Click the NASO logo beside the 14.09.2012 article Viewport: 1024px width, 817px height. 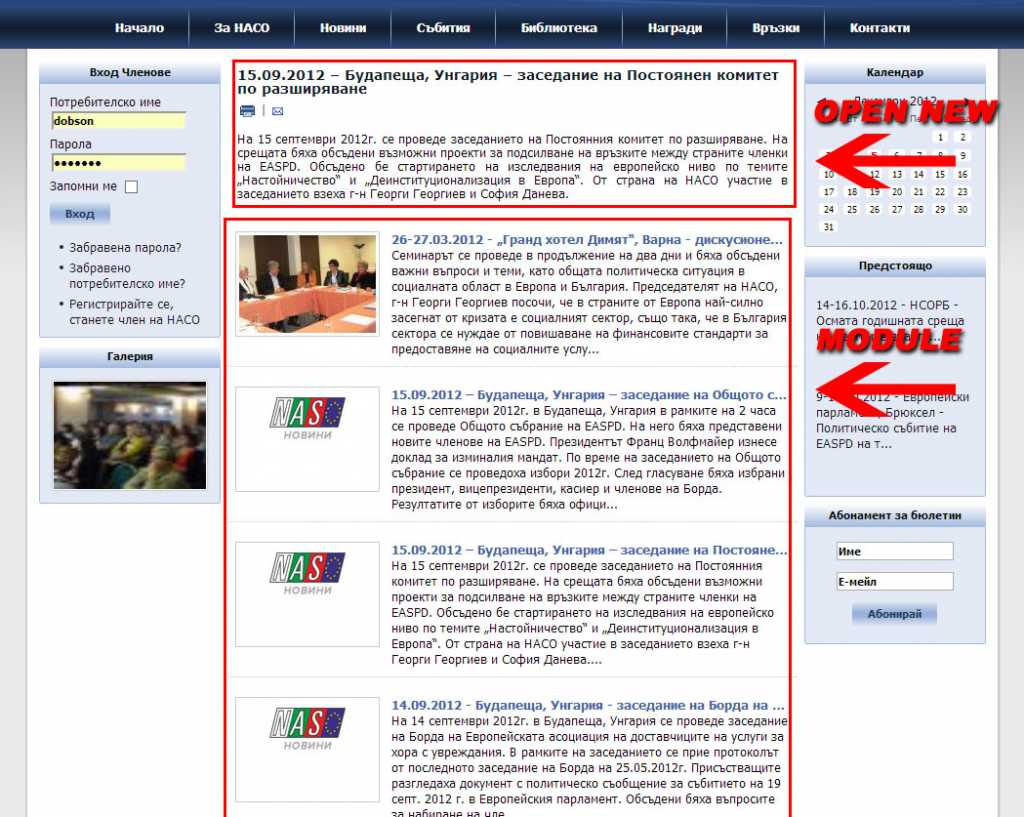[x=307, y=749]
